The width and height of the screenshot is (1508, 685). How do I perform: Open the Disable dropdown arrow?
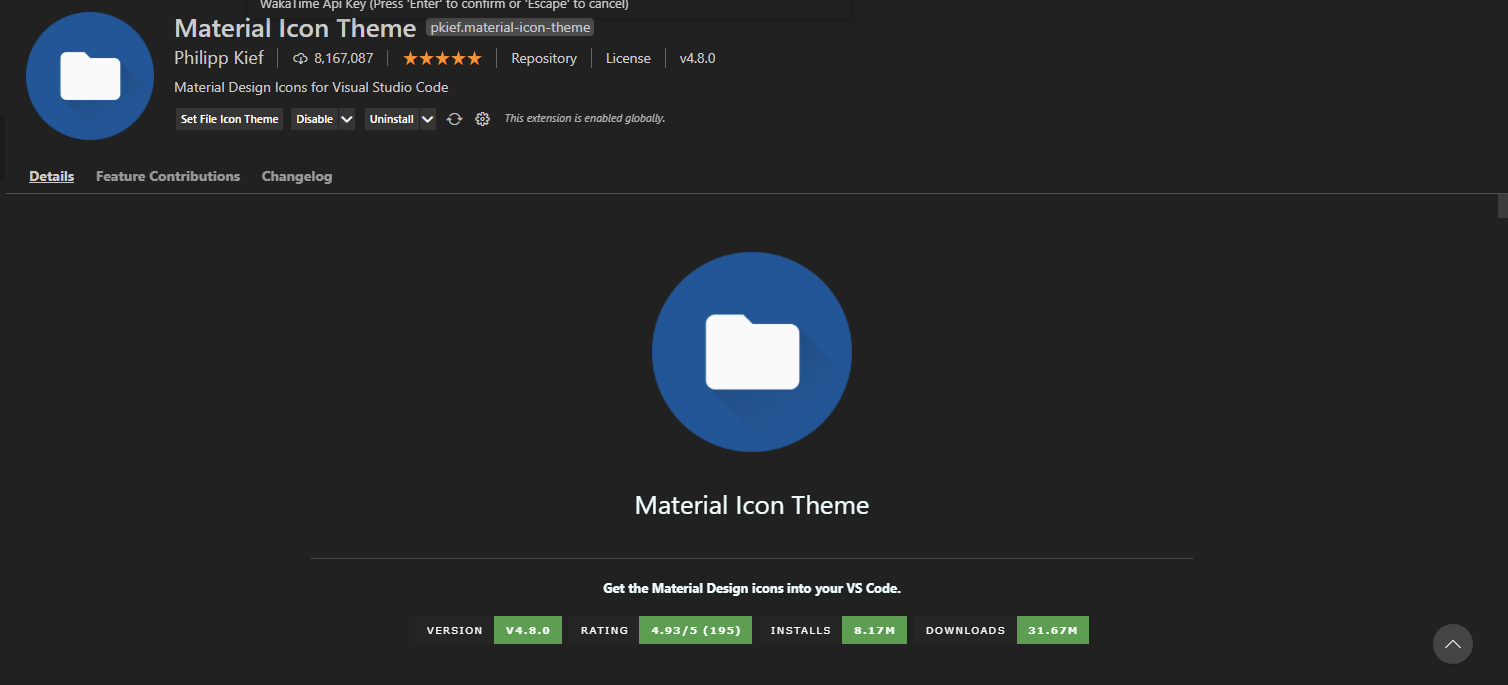click(x=347, y=119)
